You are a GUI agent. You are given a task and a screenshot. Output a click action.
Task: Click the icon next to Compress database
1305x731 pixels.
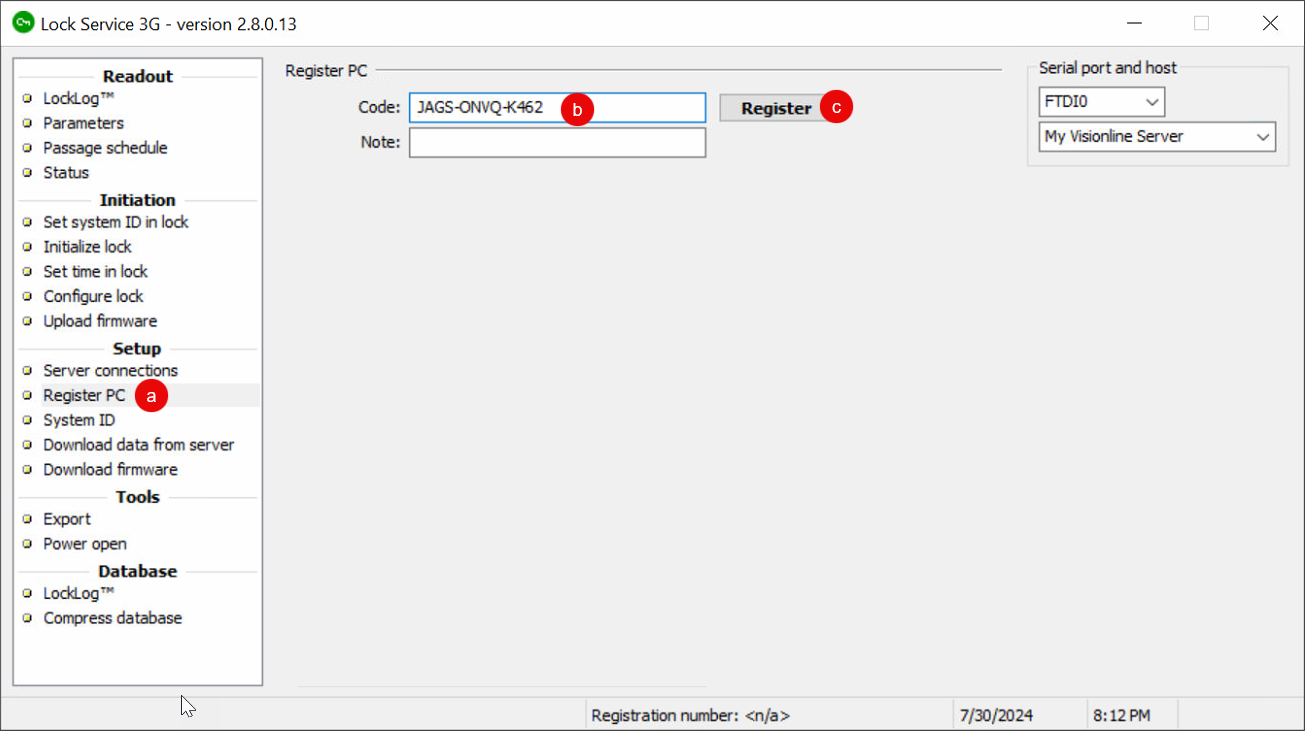pyautogui.click(x=28, y=618)
